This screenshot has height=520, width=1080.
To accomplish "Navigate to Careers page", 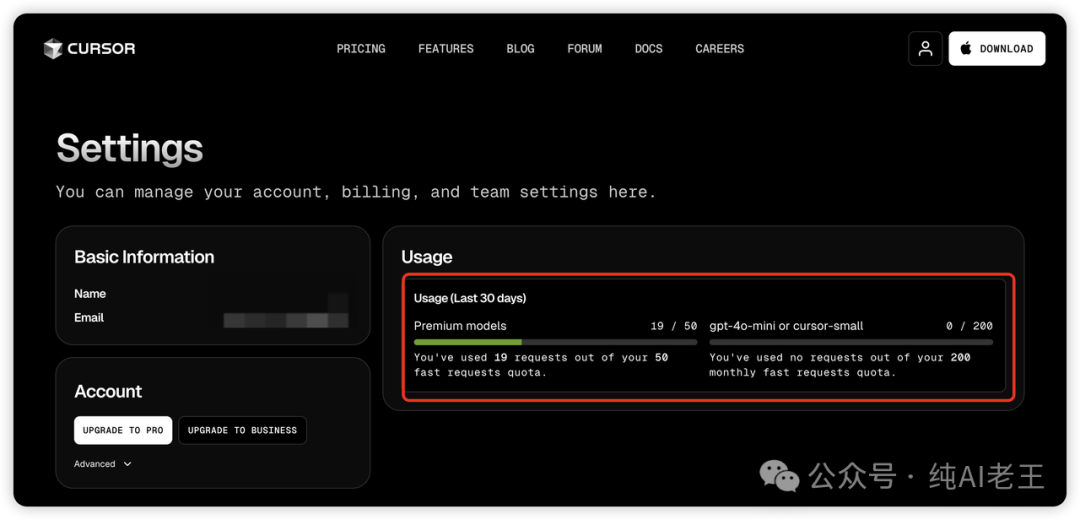I will click(720, 49).
